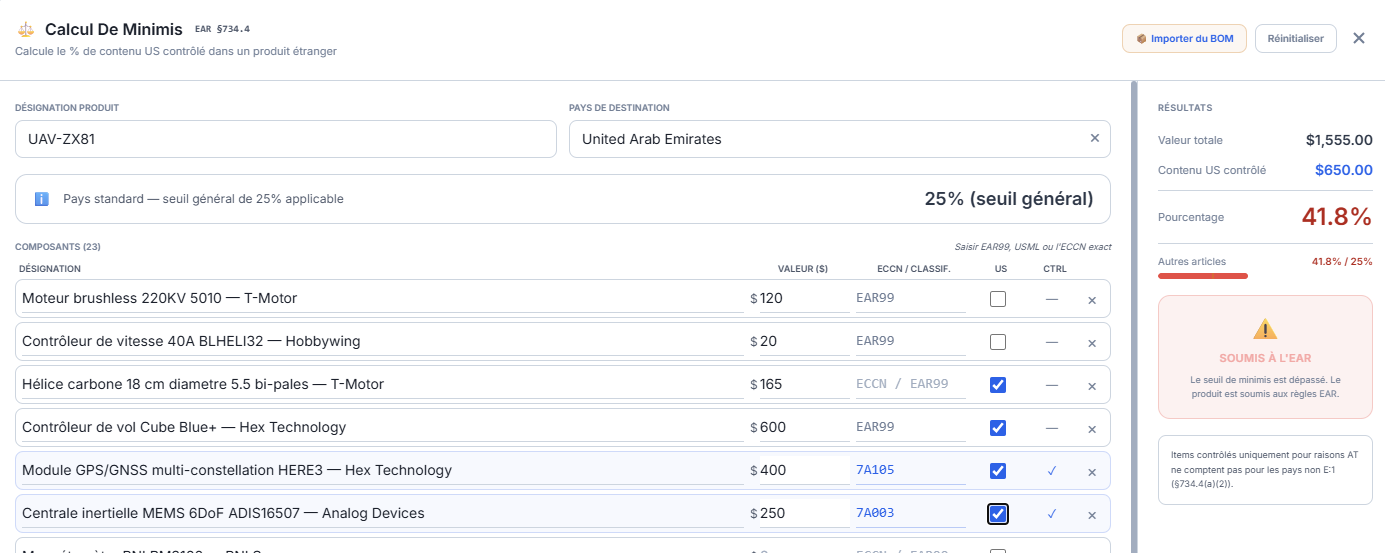Remove the Centrale inertielle MEMS row
Image resolution: width=1385 pixels, height=553 pixels.
coord(1092,515)
